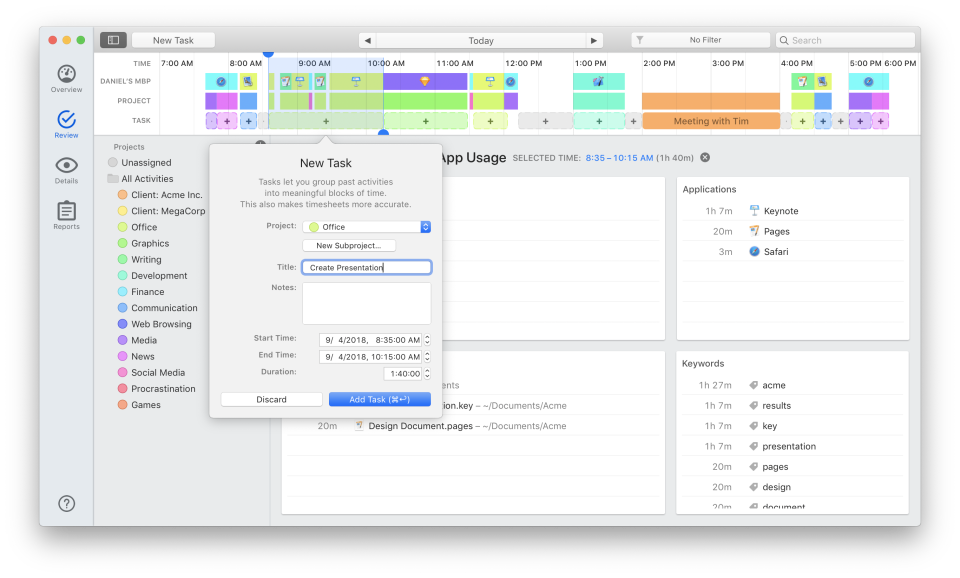Viewport: 960px width, 578px height.
Task: Click the New Subproject button
Action: pyautogui.click(x=348, y=246)
